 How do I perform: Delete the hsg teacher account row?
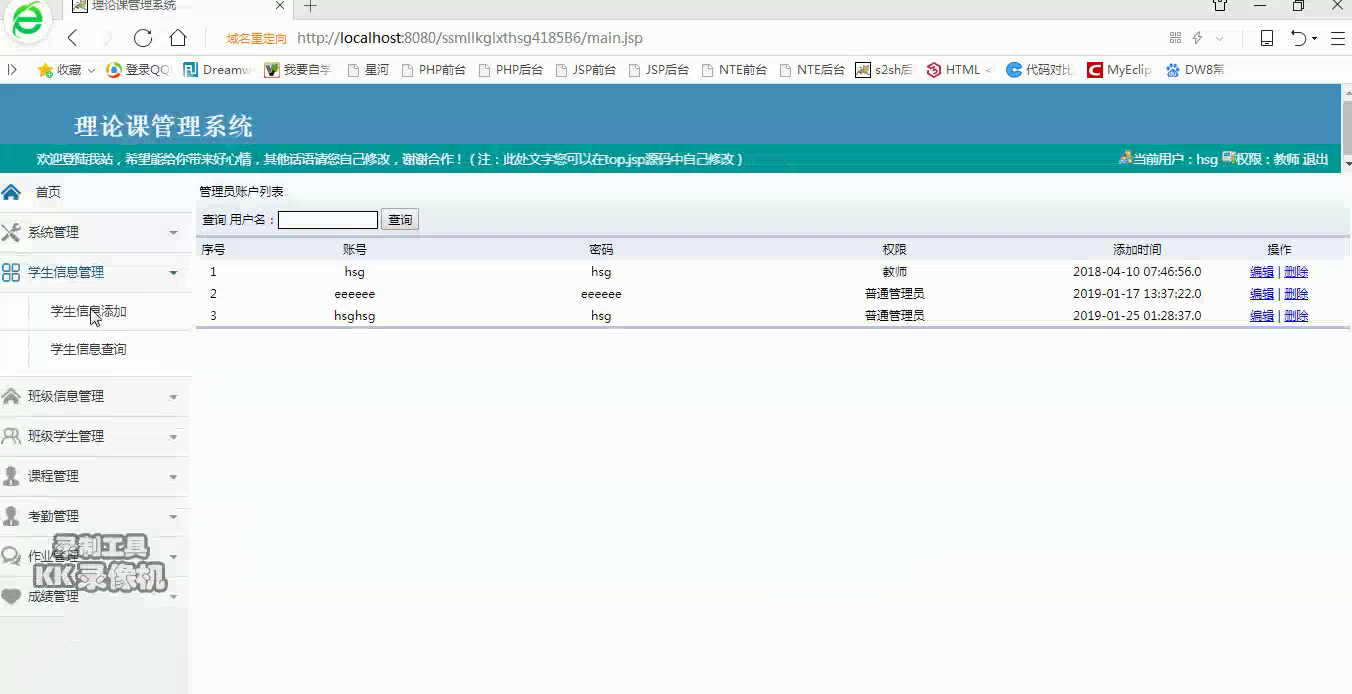pyautogui.click(x=1296, y=272)
